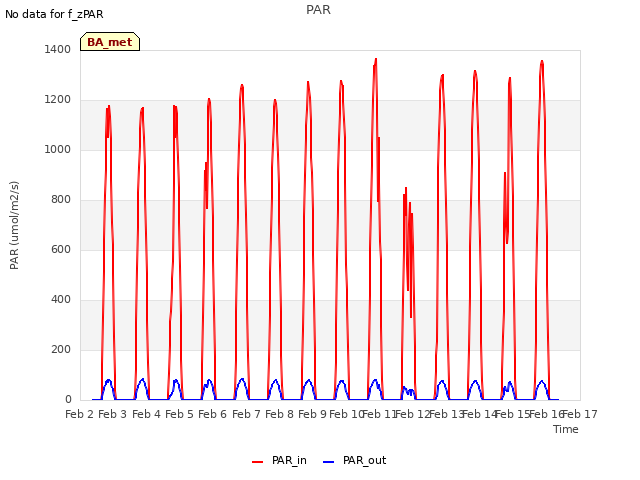Select the BA_met annotation label
Image resolution: width=640 pixels, height=480 pixels.
[x=110, y=42]
